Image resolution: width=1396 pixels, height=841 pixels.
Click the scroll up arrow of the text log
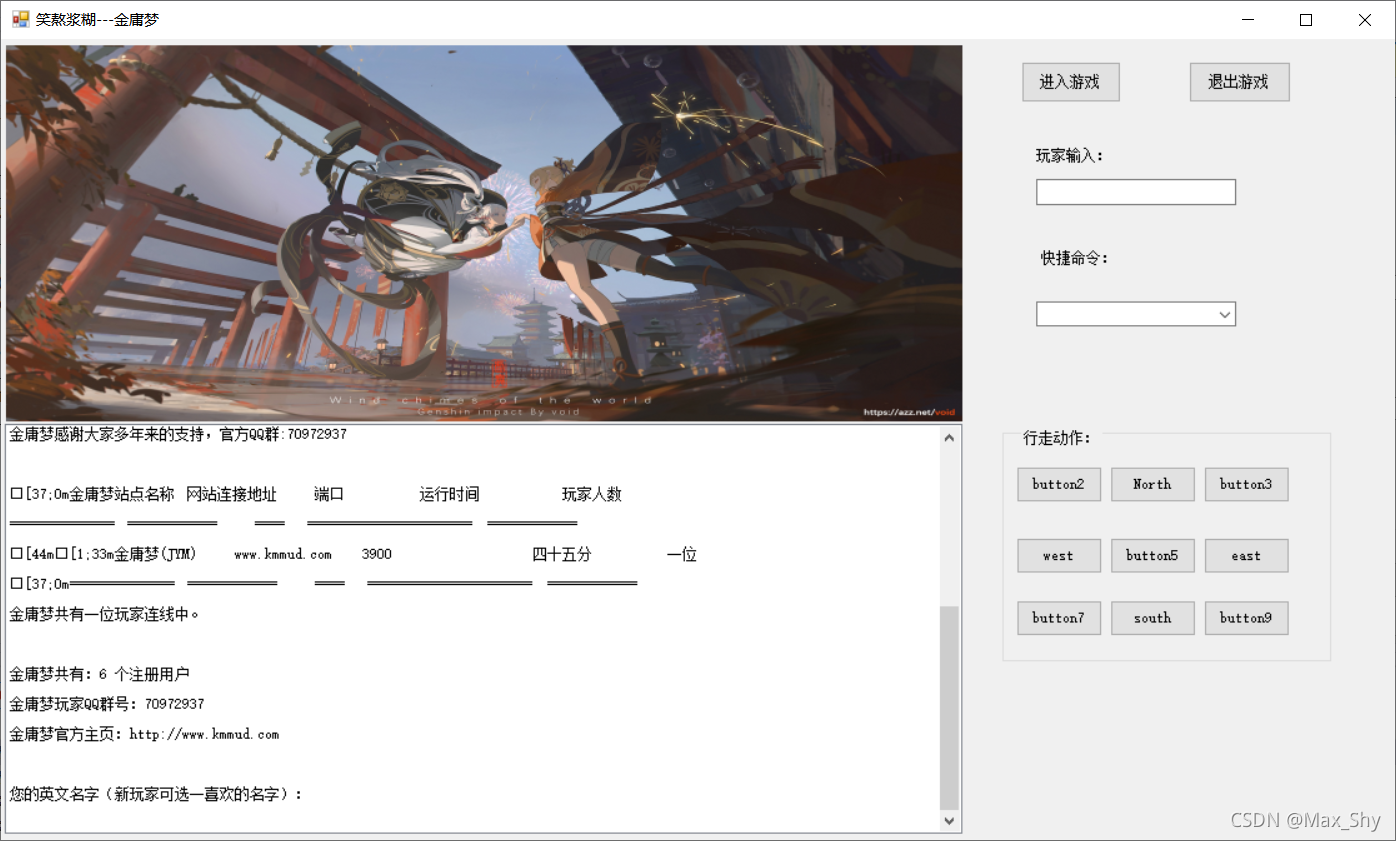coord(949,437)
